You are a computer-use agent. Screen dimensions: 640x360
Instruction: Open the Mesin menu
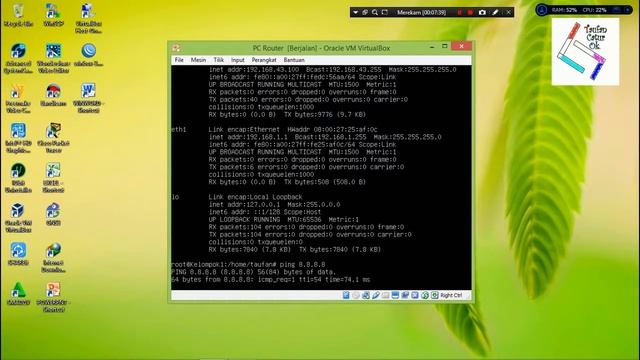(x=198, y=60)
